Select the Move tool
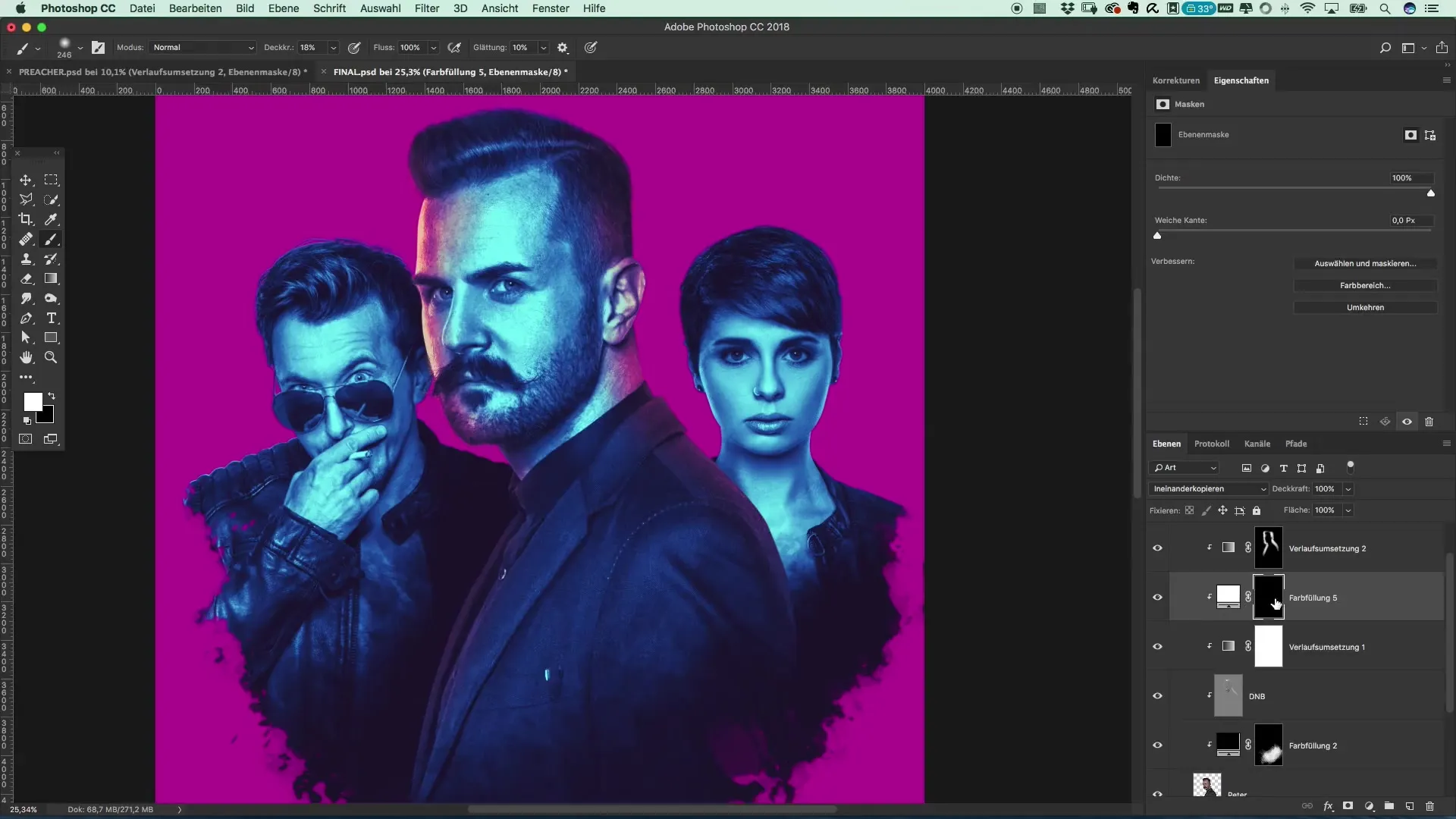The width and height of the screenshot is (1456, 819). (26, 180)
